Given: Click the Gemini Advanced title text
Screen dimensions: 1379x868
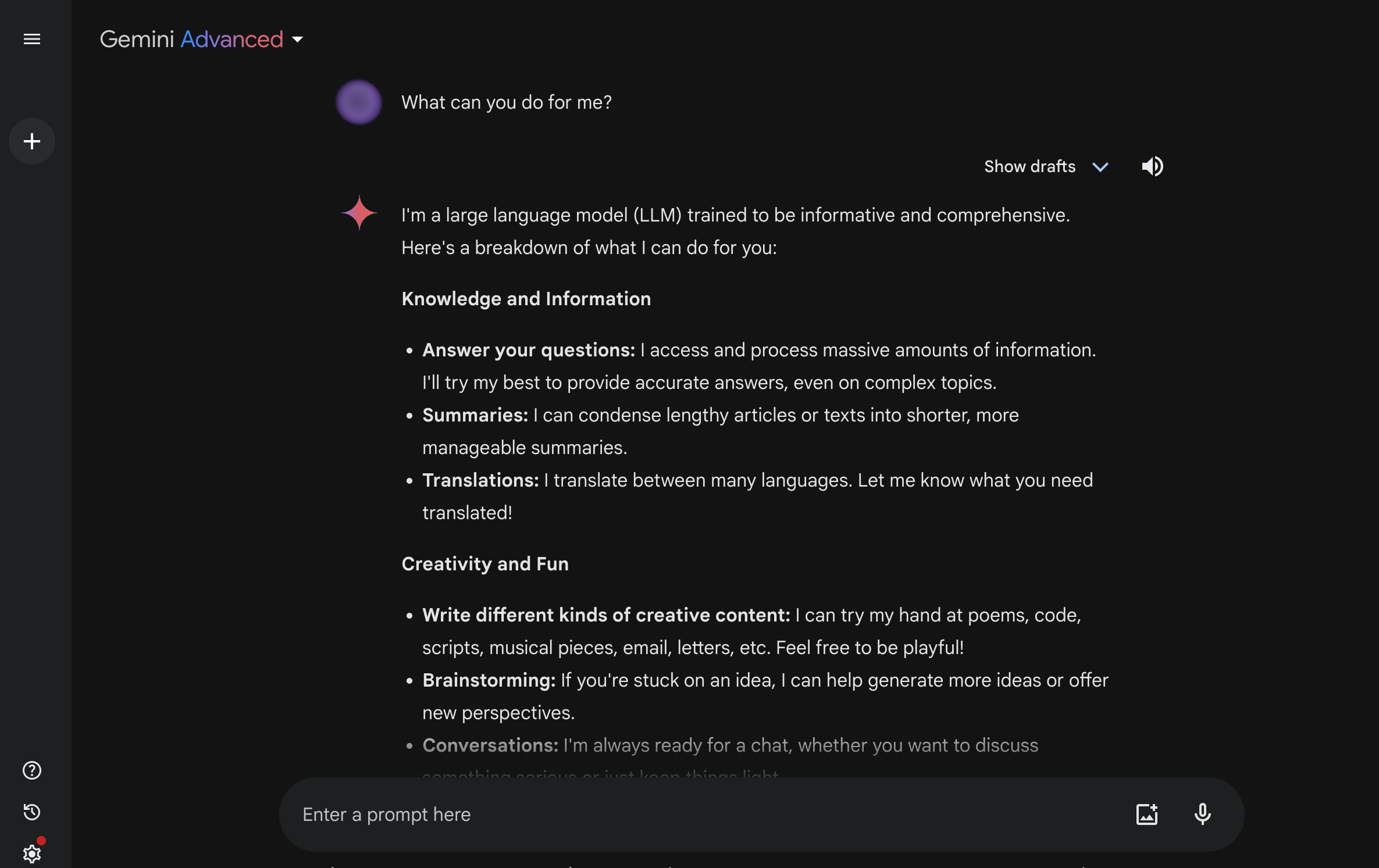Looking at the screenshot, I should tap(191, 40).
